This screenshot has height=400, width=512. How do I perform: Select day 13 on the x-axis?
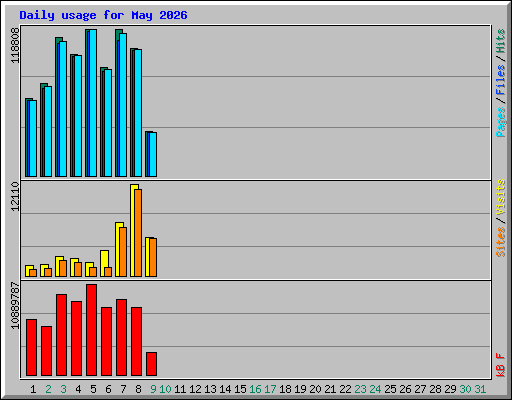click(210, 389)
